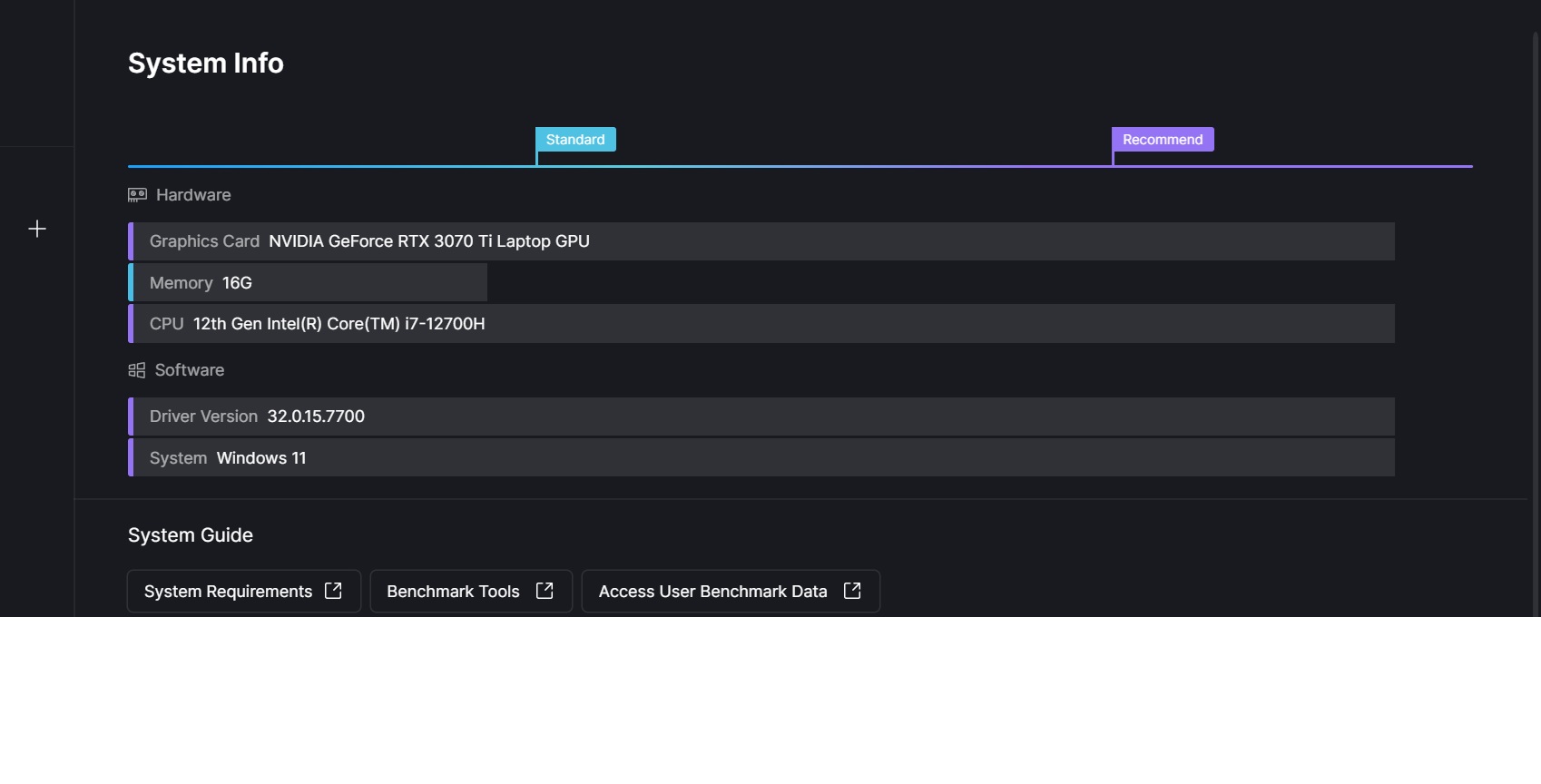The image size is (1541, 784).
Task: Click the Hardware section graphics card icon
Action: point(137,195)
